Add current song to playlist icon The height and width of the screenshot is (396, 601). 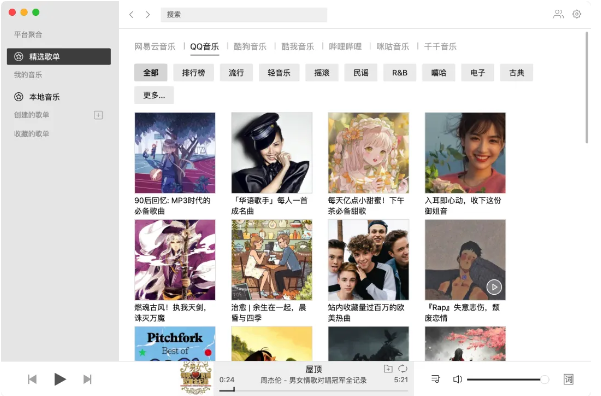tap(388, 368)
